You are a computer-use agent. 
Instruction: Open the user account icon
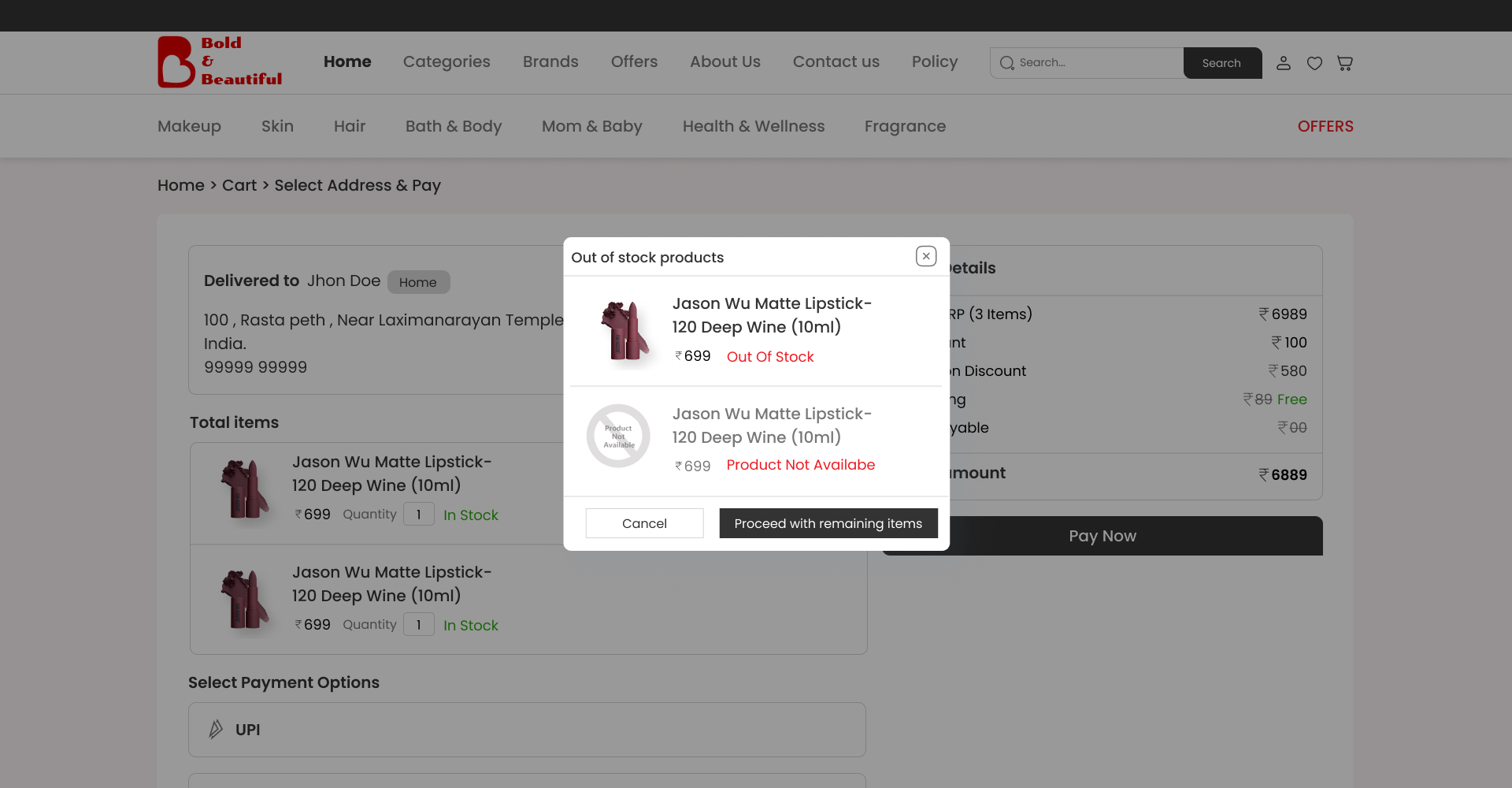coord(1284,63)
